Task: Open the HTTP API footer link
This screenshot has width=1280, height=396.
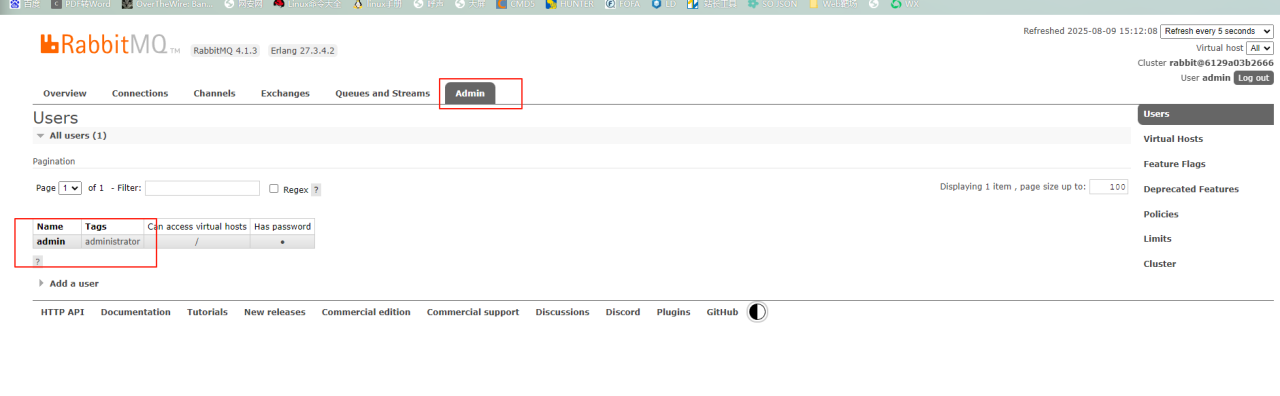Action: coord(63,312)
